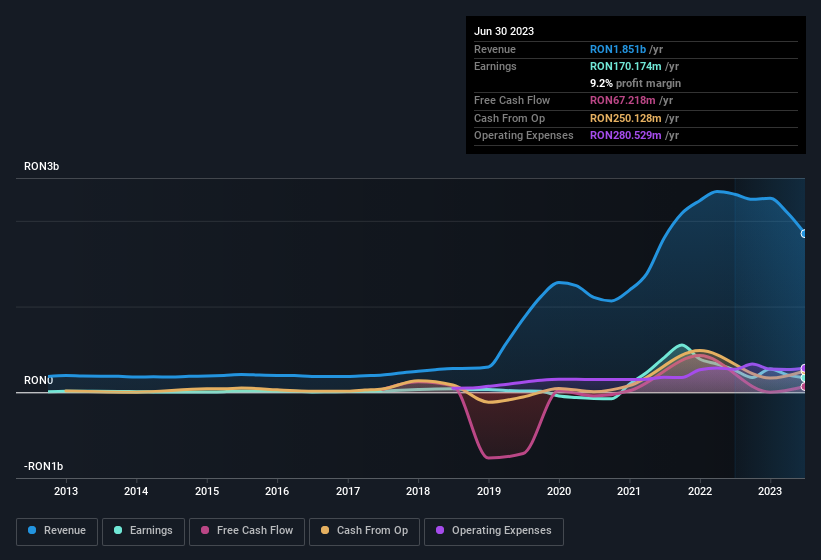The width and height of the screenshot is (821, 560).
Task: Click the 2015 x-axis label
Action: pyautogui.click(x=207, y=491)
